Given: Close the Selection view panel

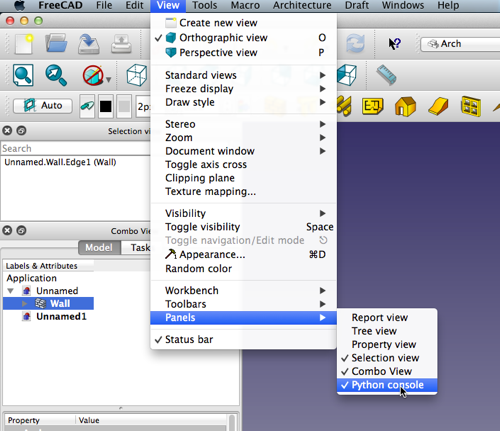Looking at the screenshot, I should tap(7, 131).
